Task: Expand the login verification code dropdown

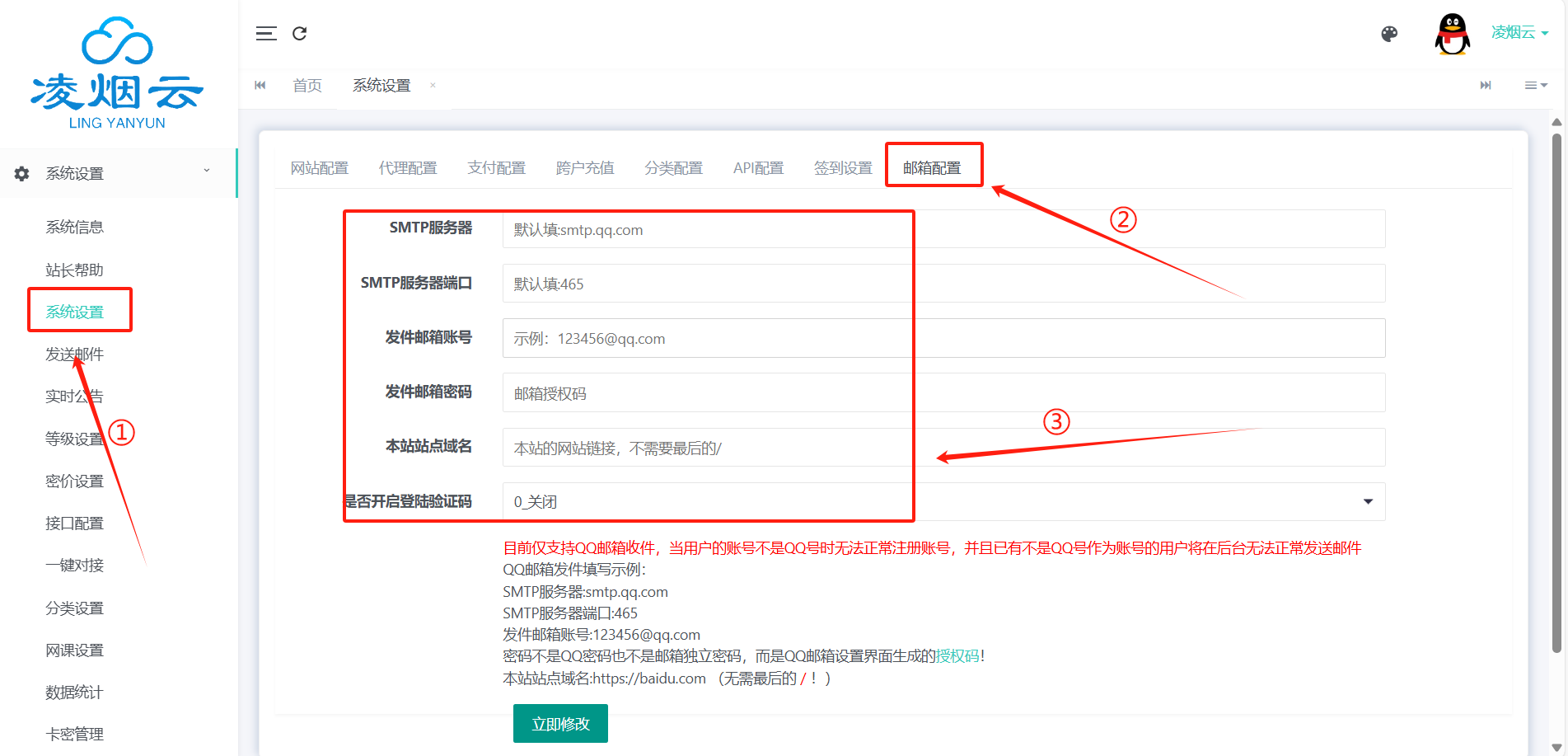Action: coord(943,502)
